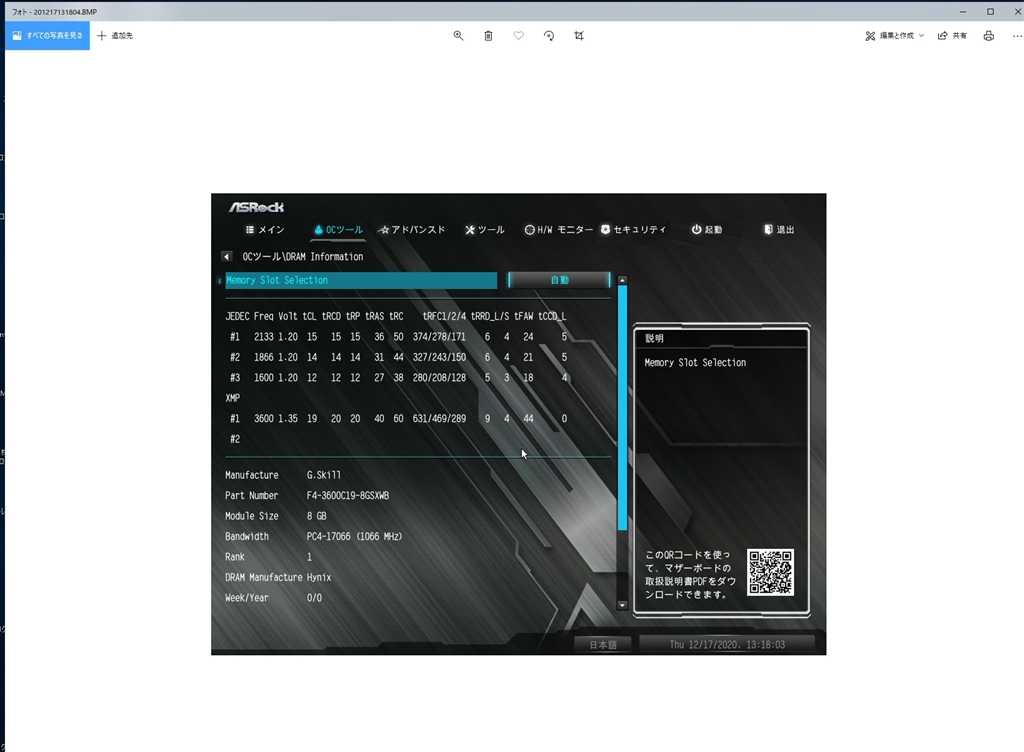This screenshot has height=752, width=1024.
Task: Click XMP frequency value 3600
Action: click(x=264, y=418)
